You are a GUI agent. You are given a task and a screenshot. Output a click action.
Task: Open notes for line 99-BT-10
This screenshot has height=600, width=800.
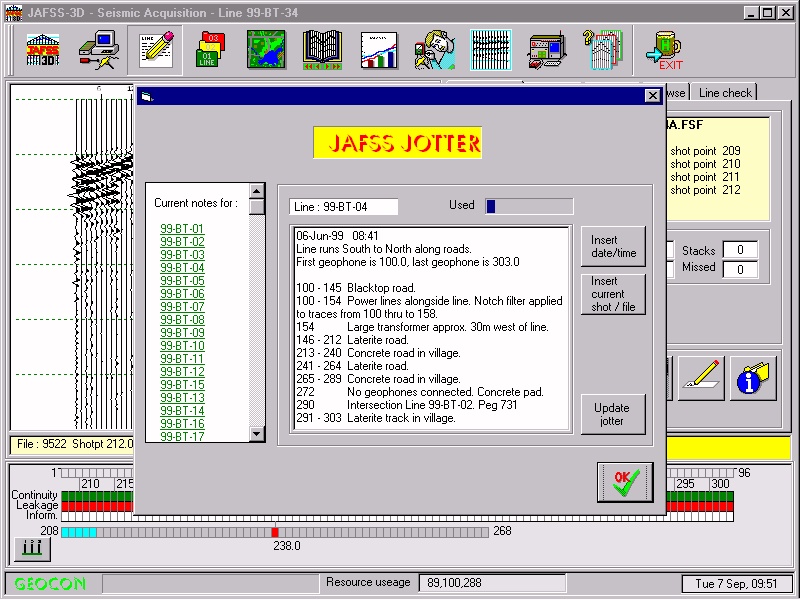[x=182, y=346]
